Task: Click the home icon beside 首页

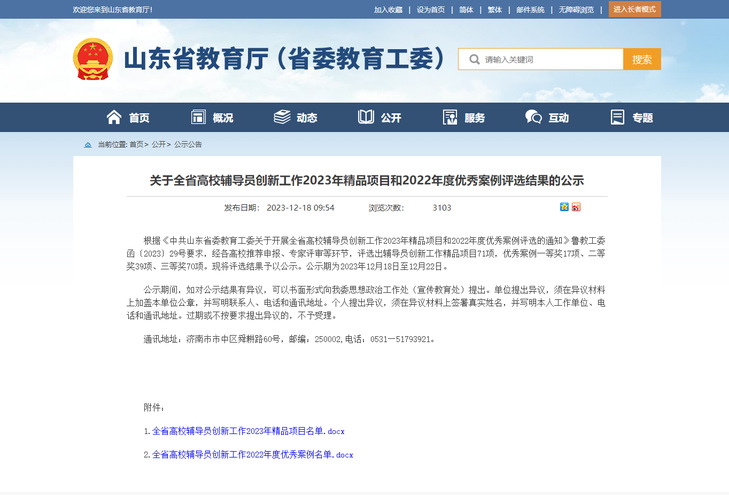Action: click(x=114, y=117)
